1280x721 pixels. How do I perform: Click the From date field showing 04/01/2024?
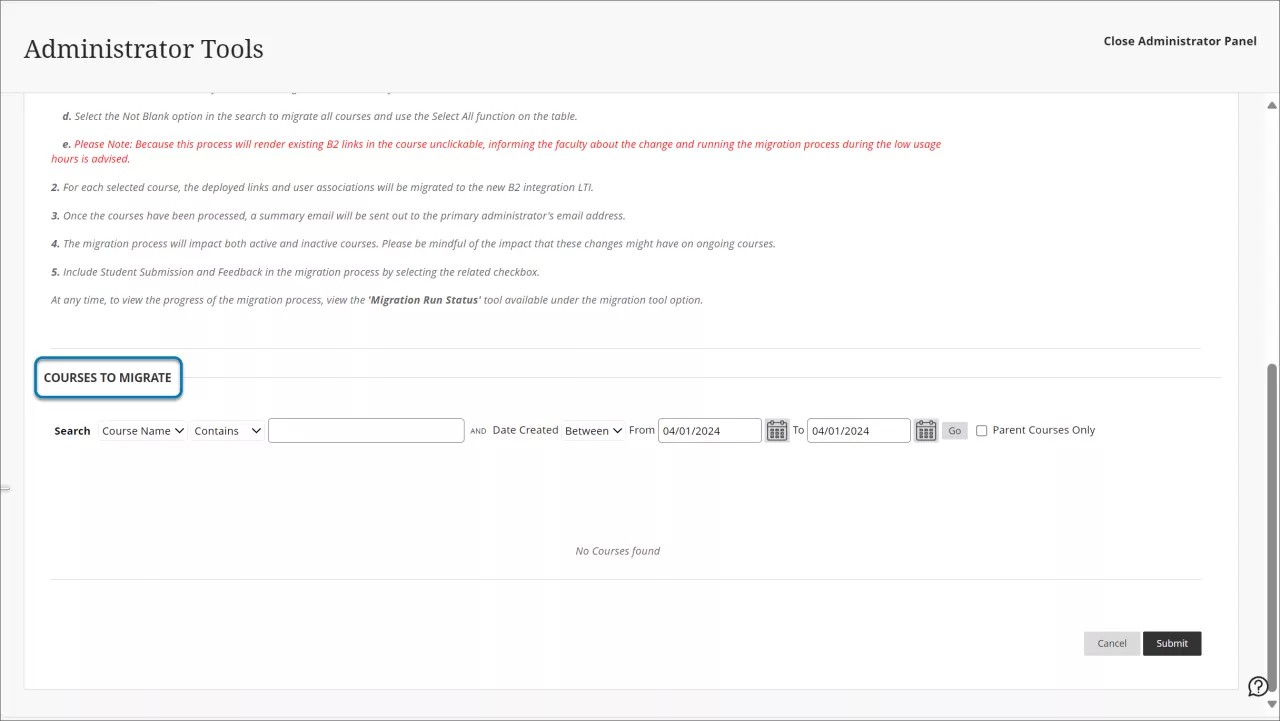(709, 430)
